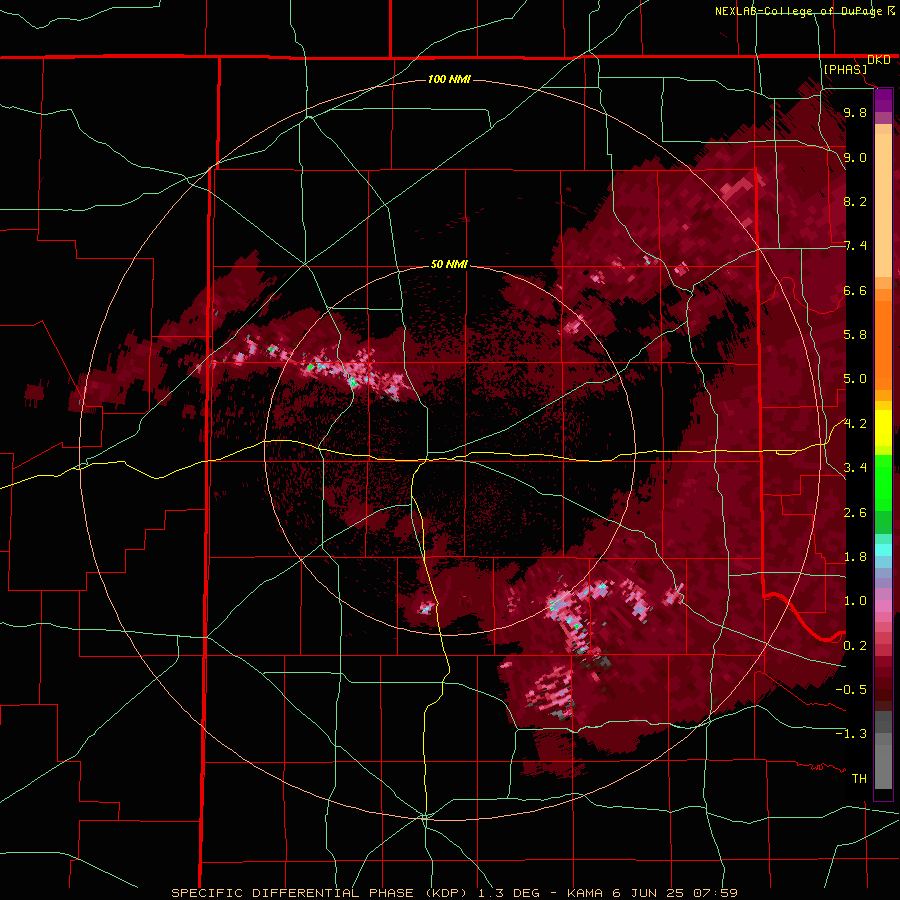The height and width of the screenshot is (900, 900).
Task: Click the 9.8 value on the color scale
Action: click(x=855, y=112)
